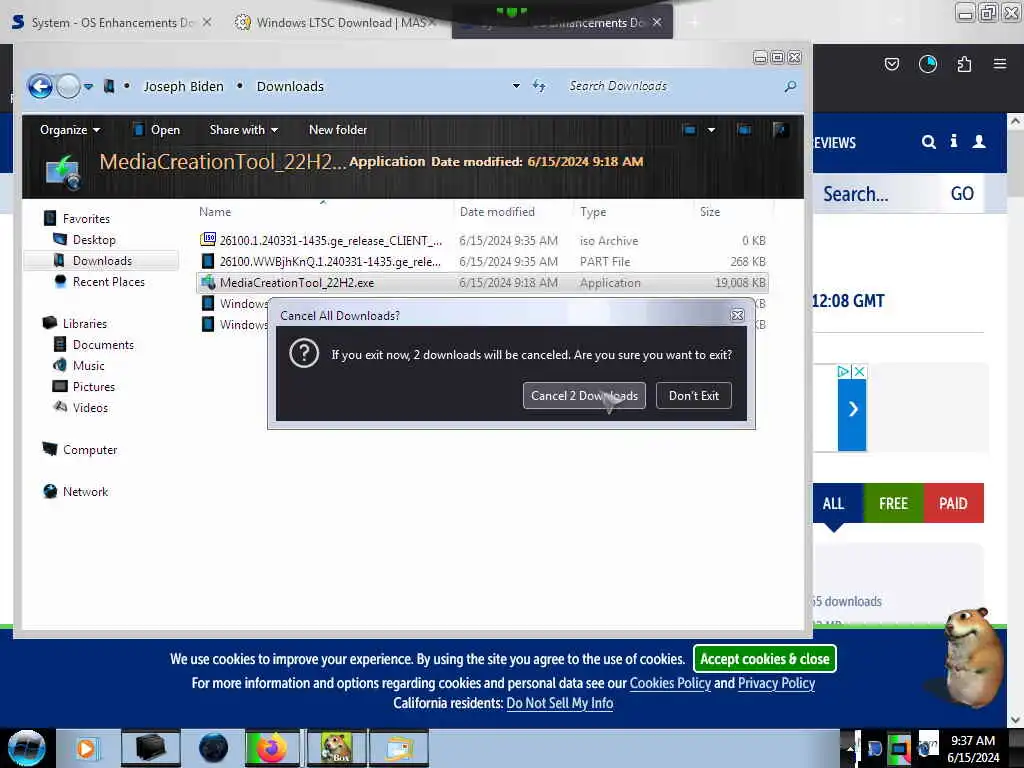Open Videos library
The height and width of the screenshot is (768, 1024).
(x=90, y=408)
